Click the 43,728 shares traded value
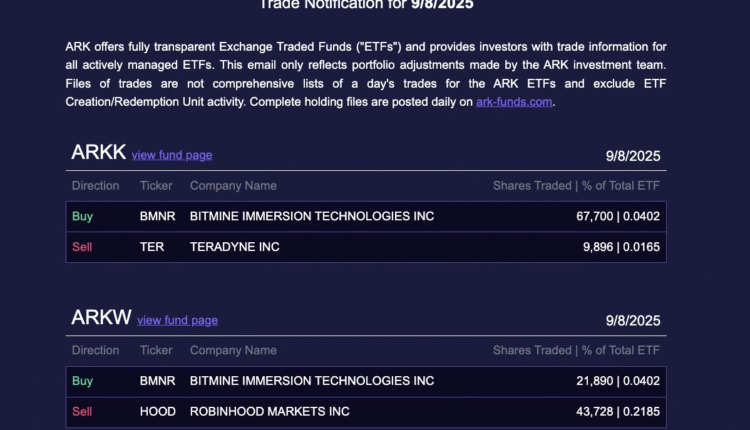750x430 pixels. click(x=596, y=411)
